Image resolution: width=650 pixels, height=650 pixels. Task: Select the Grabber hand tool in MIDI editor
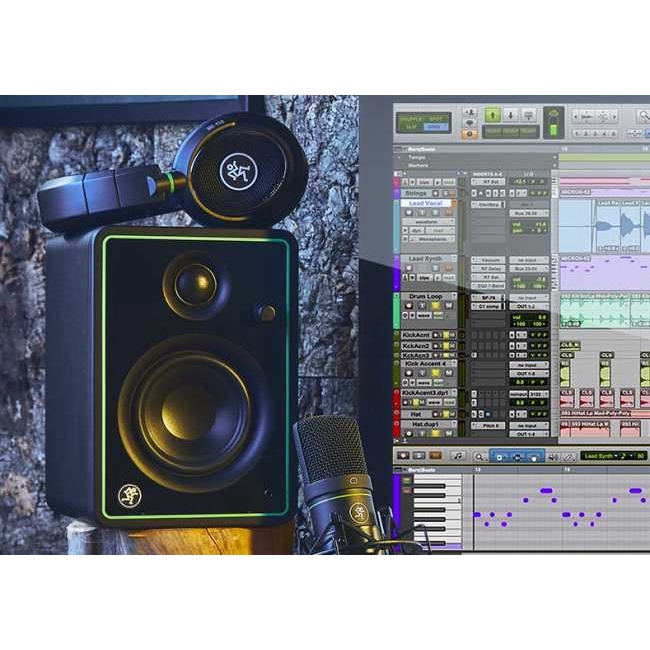click(x=534, y=457)
